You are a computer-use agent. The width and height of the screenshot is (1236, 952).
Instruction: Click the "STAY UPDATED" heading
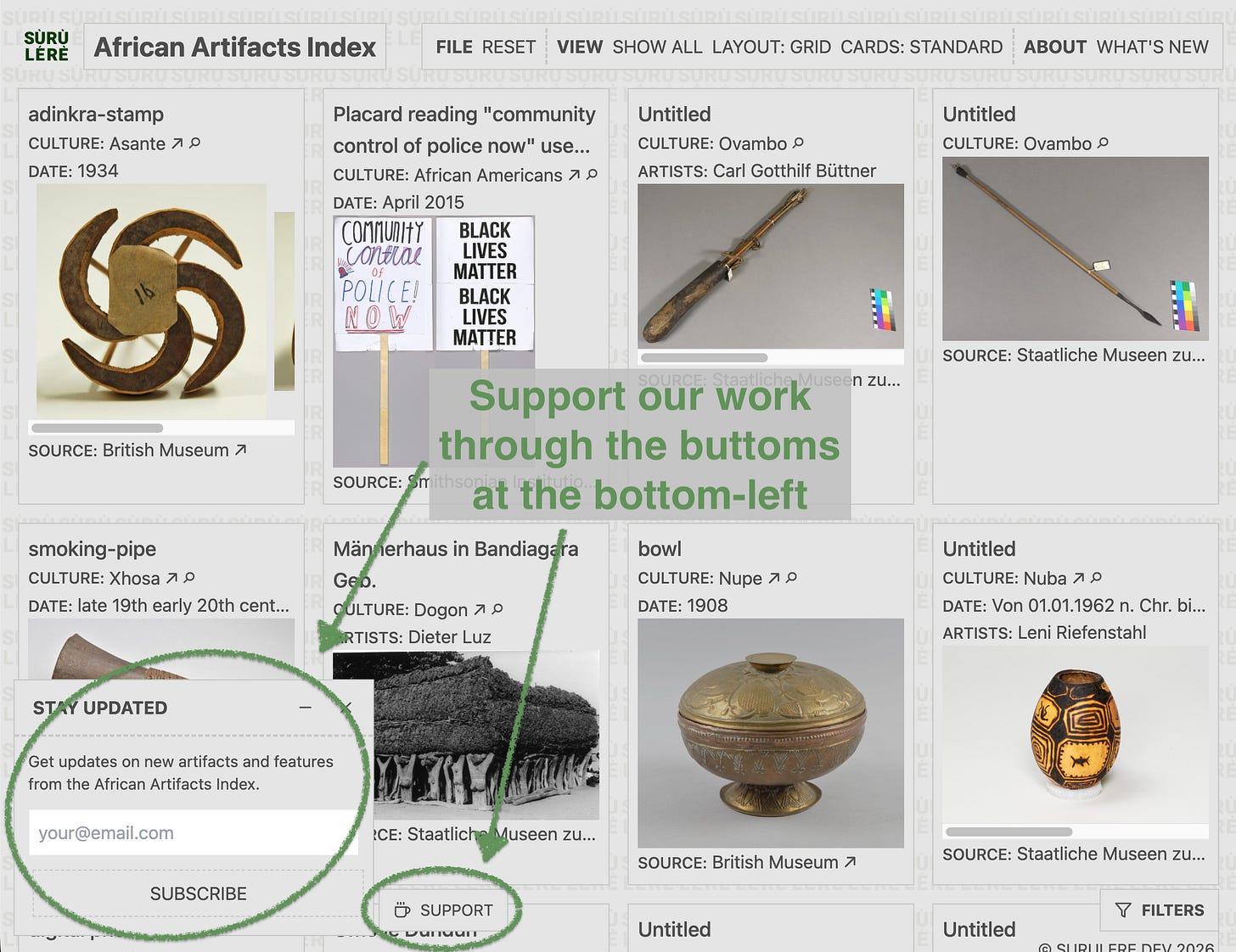[x=100, y=708]
